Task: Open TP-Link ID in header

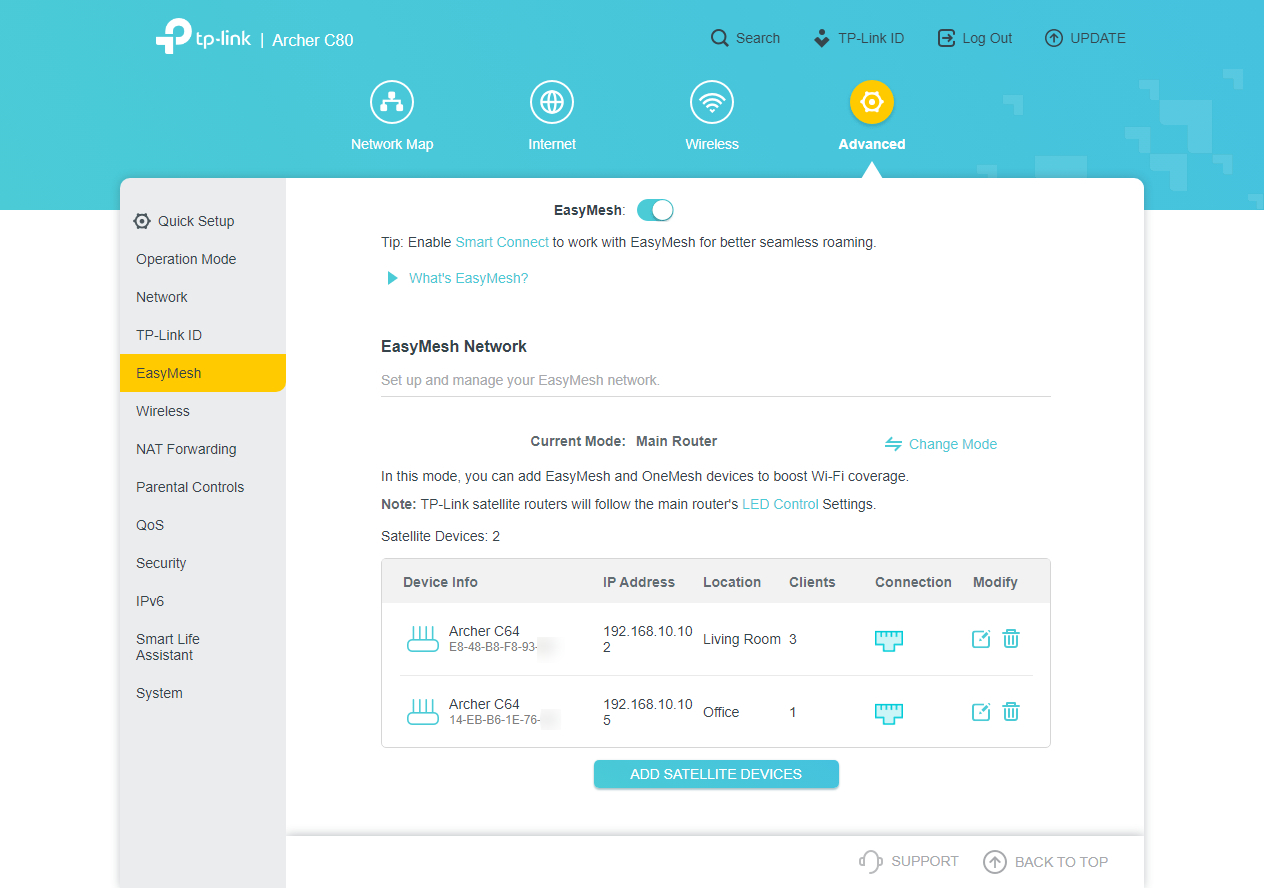Action: (x=858, y=38)
